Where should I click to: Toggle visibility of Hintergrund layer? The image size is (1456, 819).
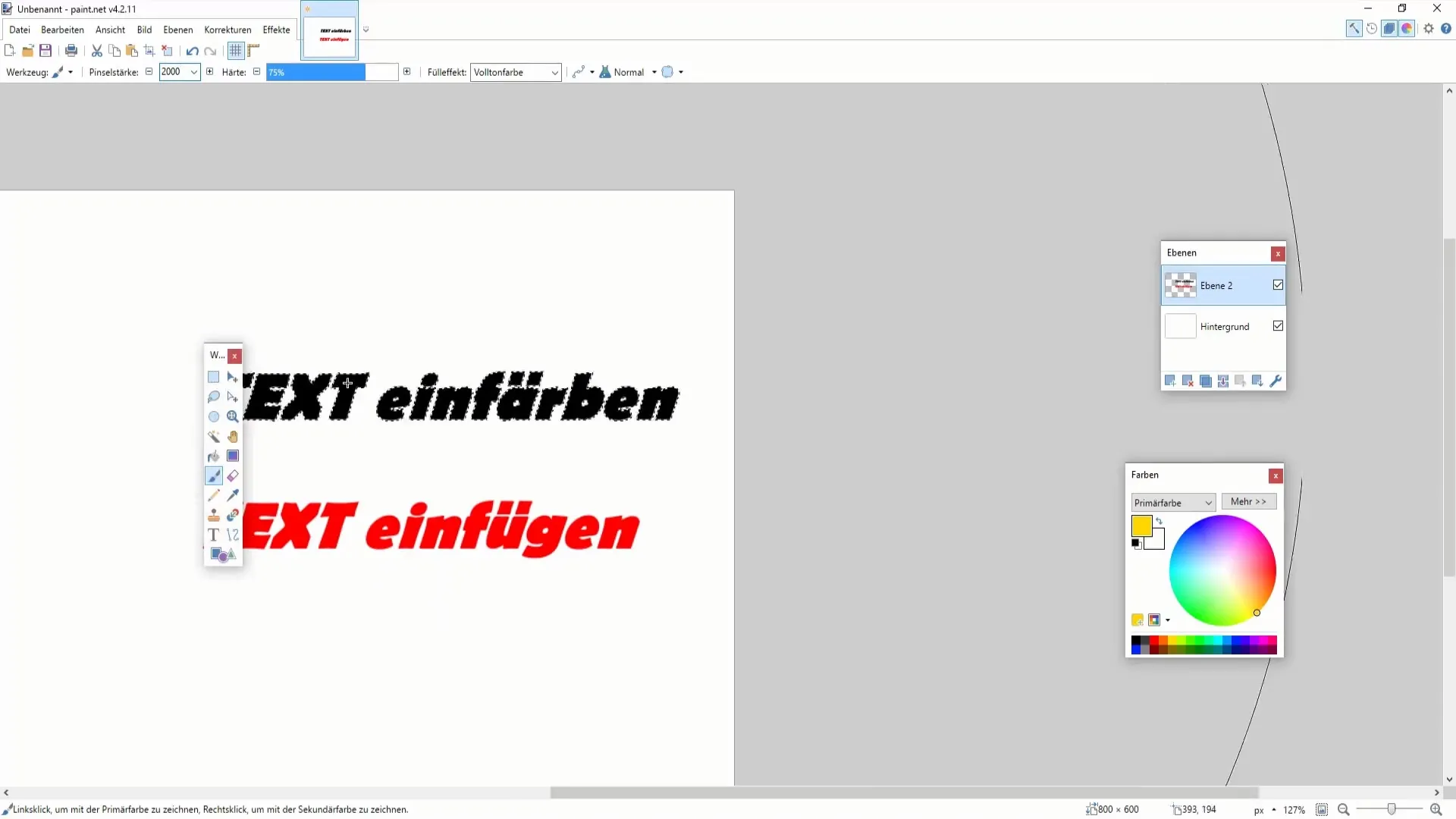[1278, 326]
